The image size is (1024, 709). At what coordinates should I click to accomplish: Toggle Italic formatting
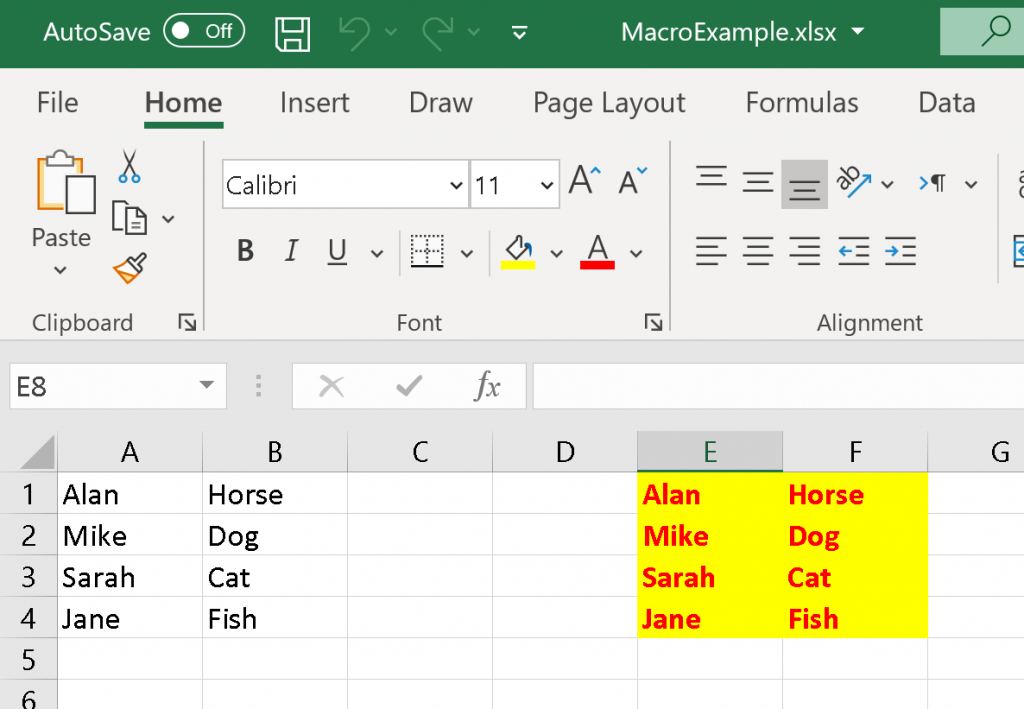[x=291, y=252]
